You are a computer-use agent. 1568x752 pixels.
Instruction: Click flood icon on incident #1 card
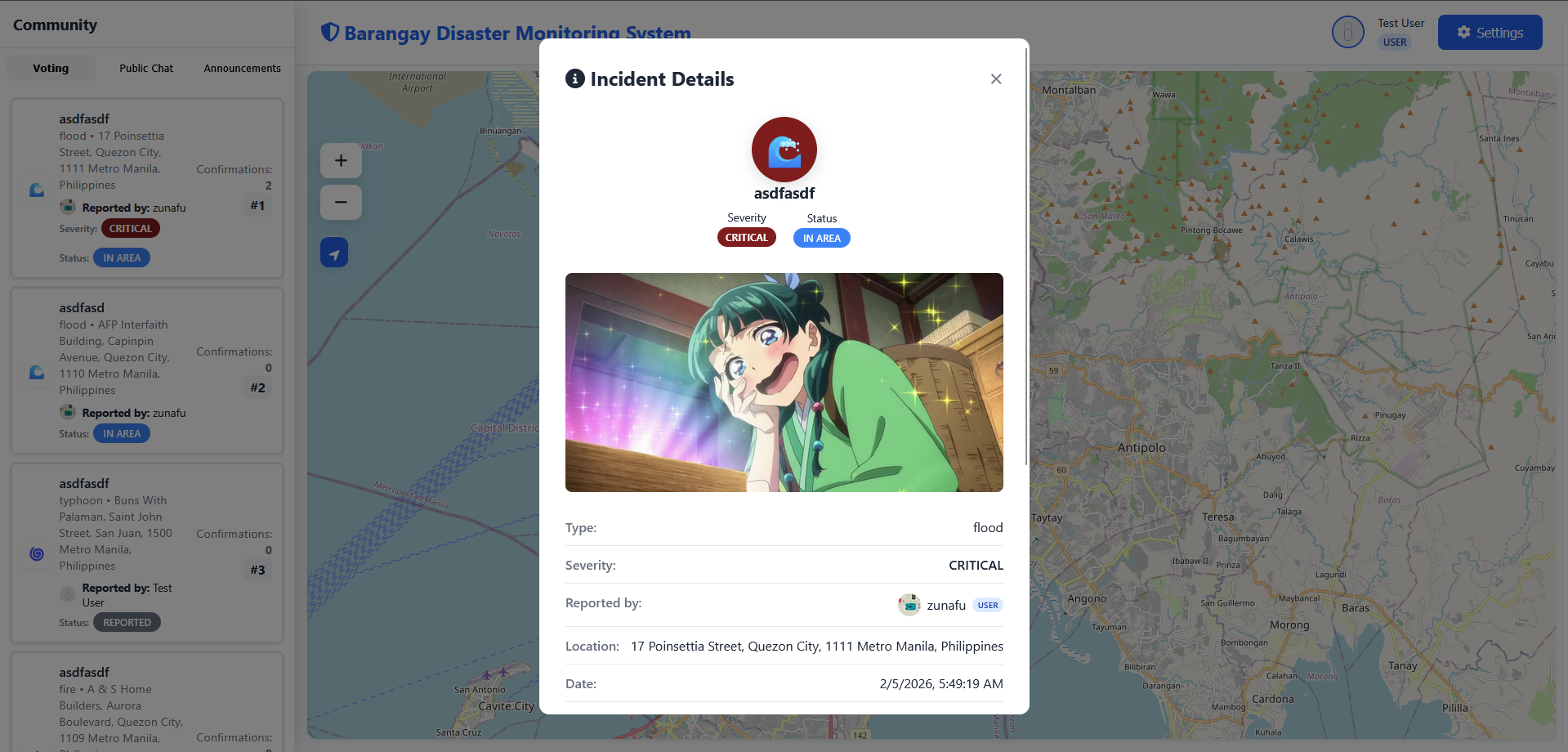point(37,190)
